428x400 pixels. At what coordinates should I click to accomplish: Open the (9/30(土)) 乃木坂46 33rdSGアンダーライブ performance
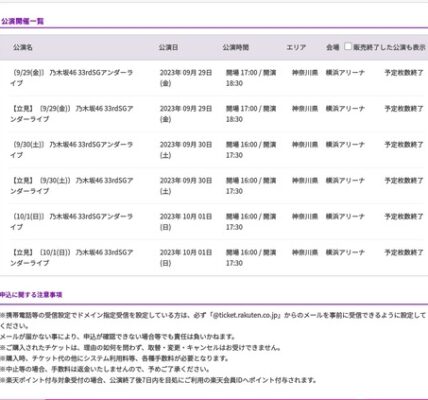72,150
